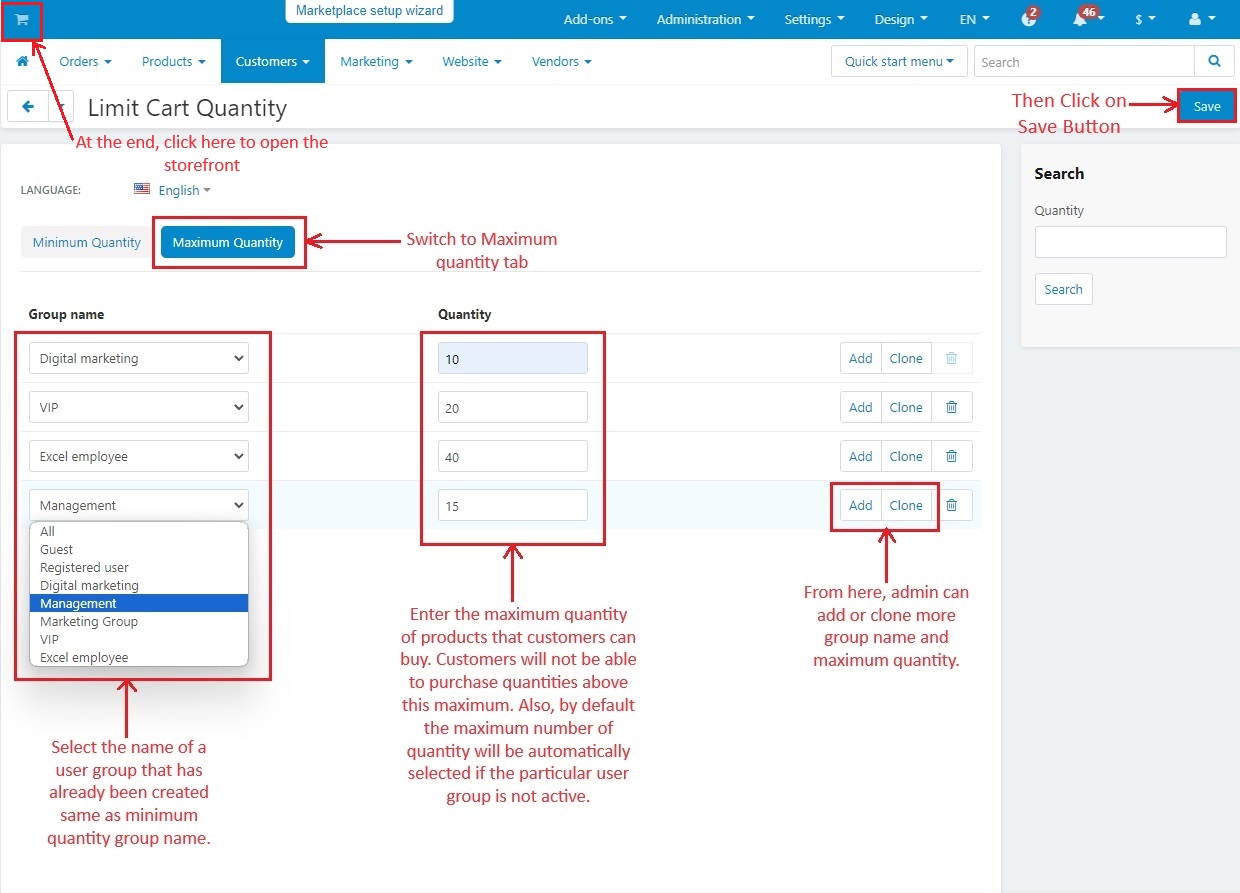Open the Vendors menu
Image resolution: width=1240 pixels, height=893 pixels.
coord(561,61)
